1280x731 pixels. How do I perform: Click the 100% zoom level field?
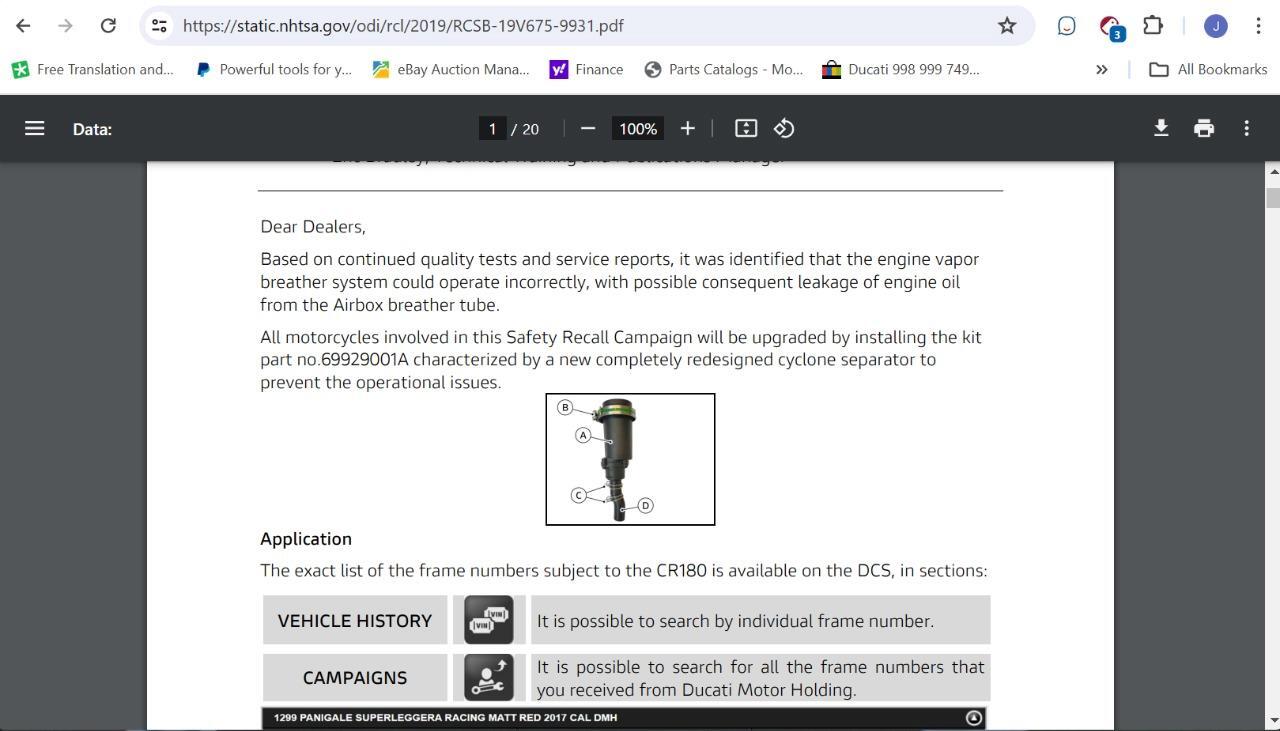[638, 128]
